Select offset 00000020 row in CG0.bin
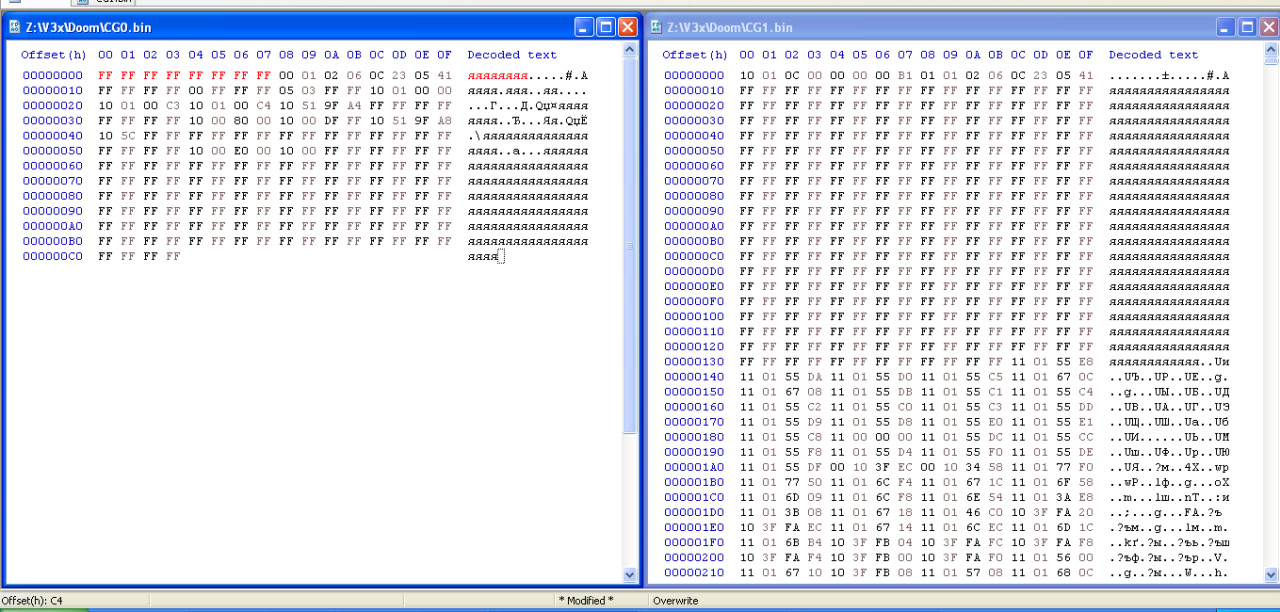 click(x=53, y=105)
